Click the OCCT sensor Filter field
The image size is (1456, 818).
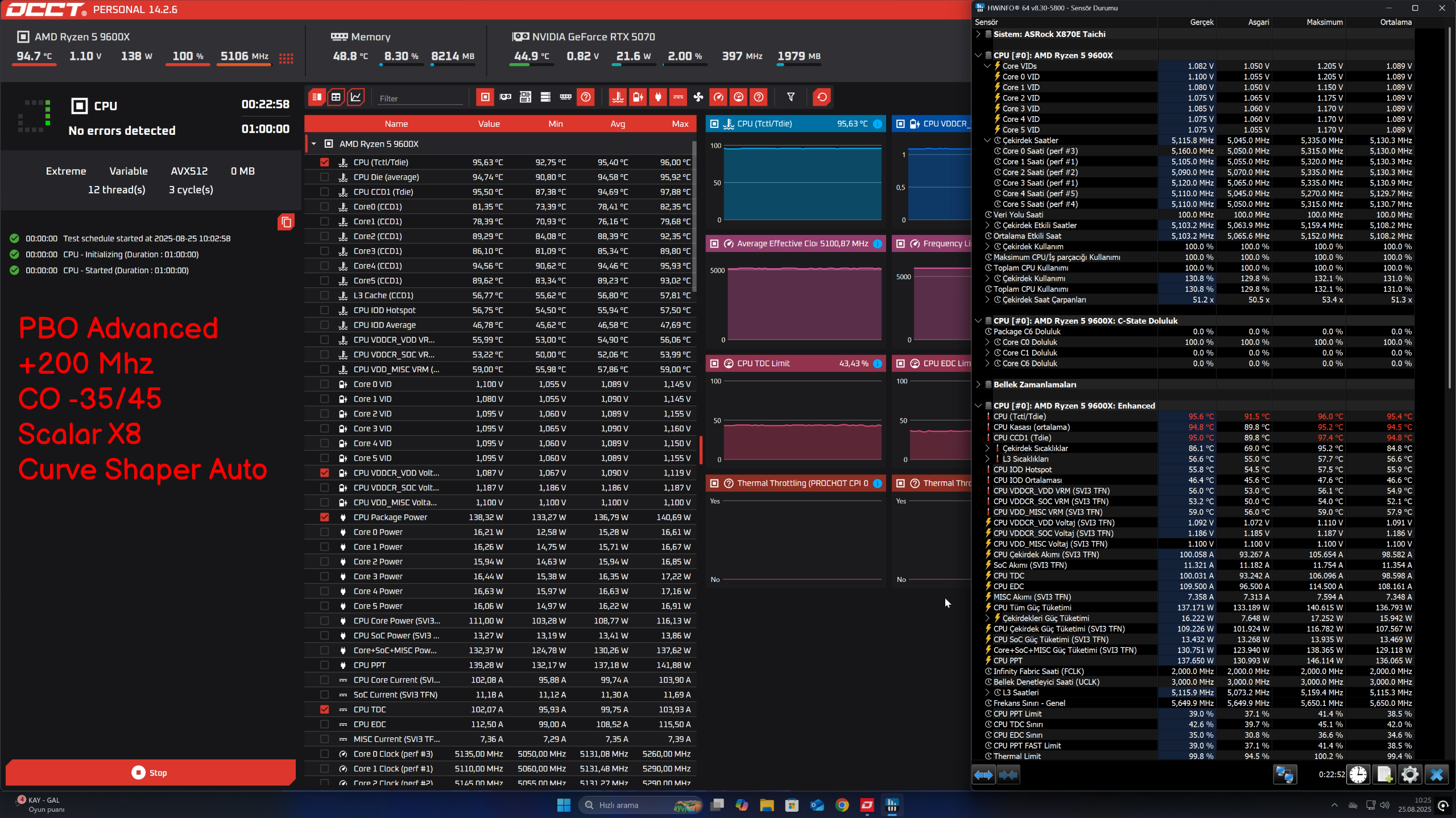coord(420,98)
